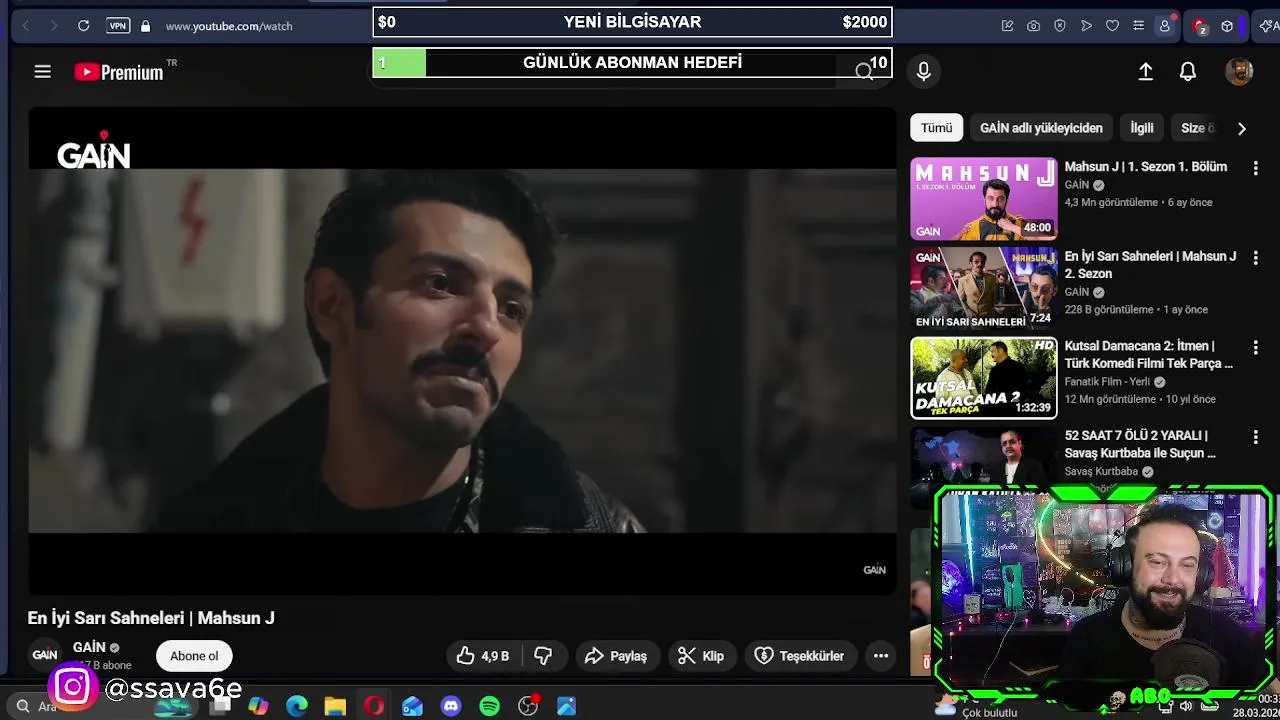Share the video via Paylaş
1280x720 pixels.
[616, 656]
